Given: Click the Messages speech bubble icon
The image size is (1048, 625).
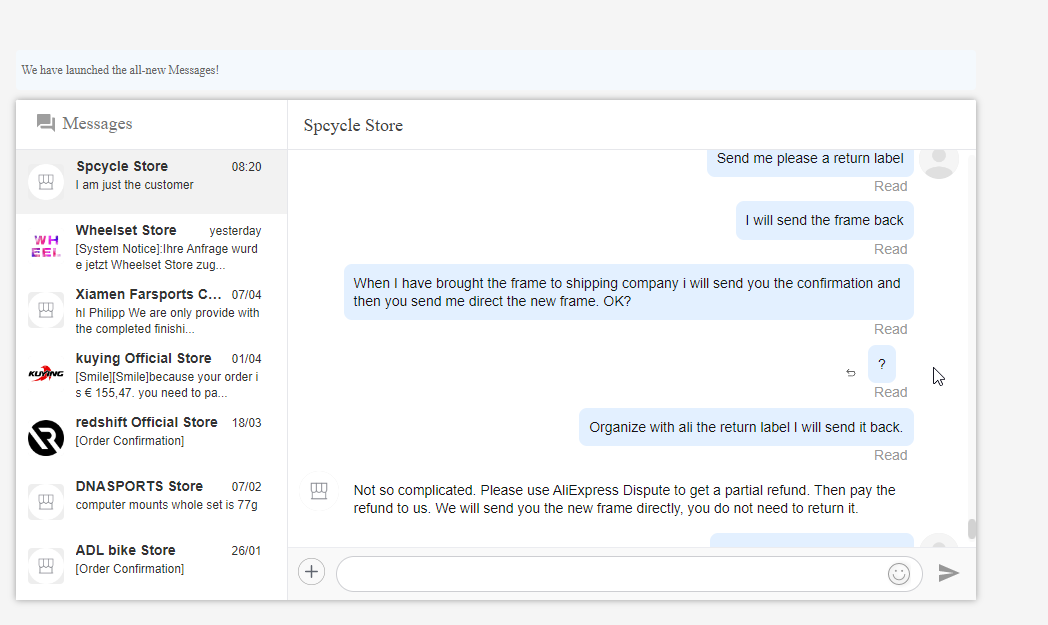Looking at the screenshot, I should (46, 123).
